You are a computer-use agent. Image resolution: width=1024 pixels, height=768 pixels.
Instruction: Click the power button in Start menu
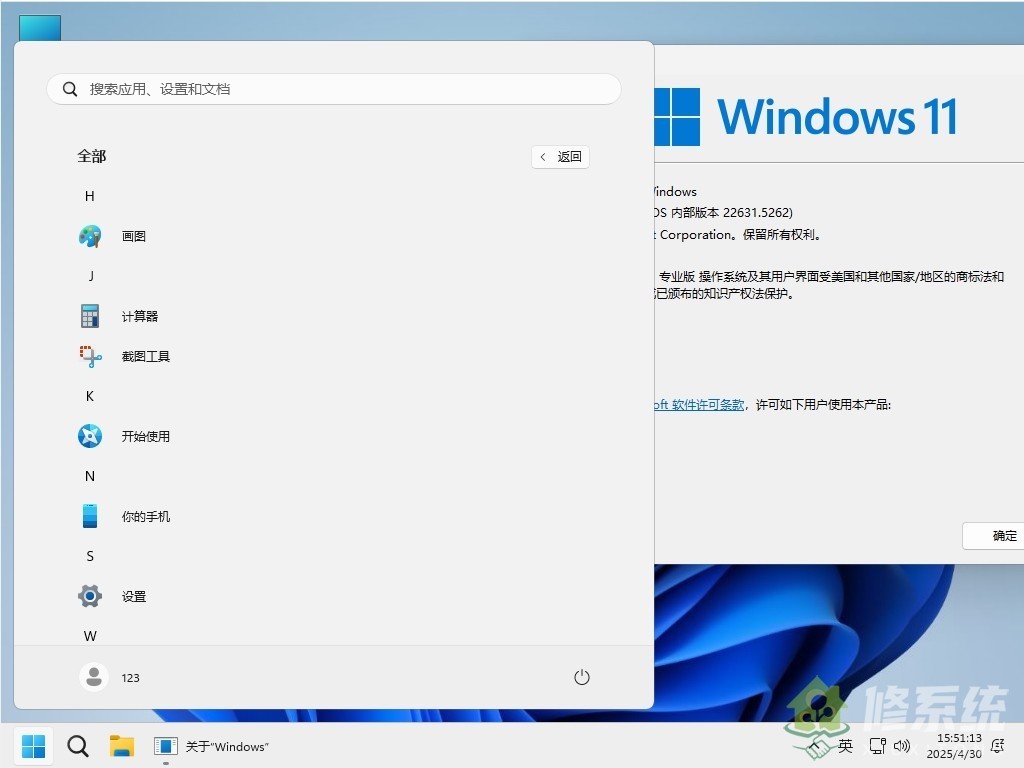[x=582, y=677]
